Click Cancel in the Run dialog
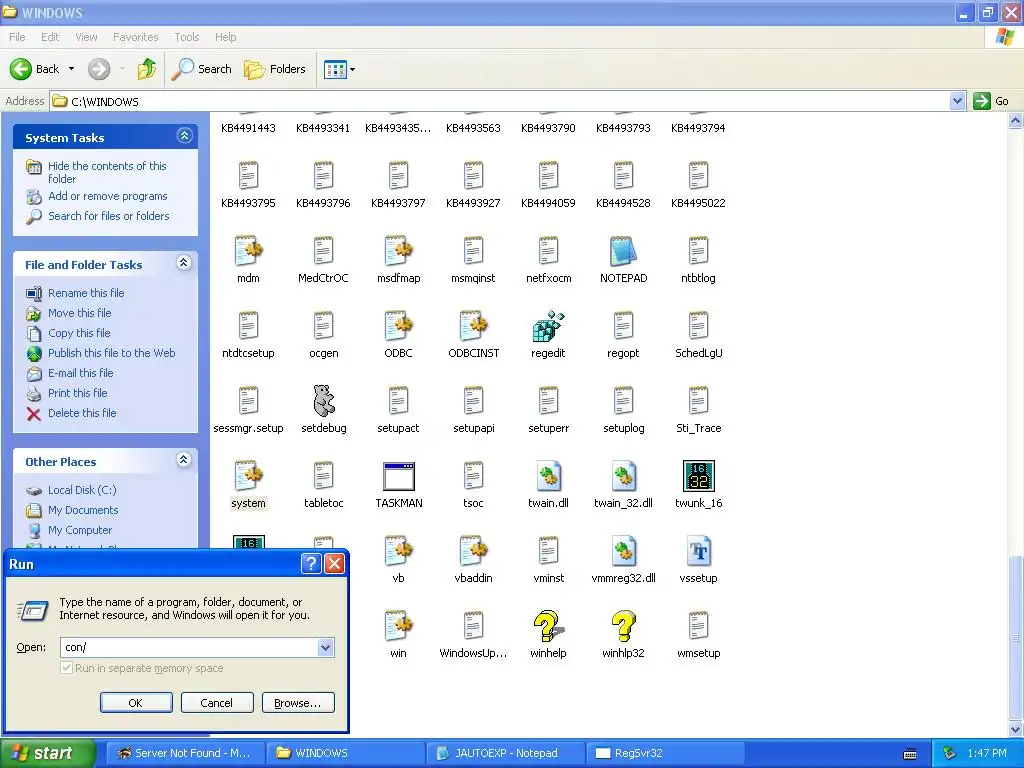The image size is (1024, 768). click(x=217, y=703)
